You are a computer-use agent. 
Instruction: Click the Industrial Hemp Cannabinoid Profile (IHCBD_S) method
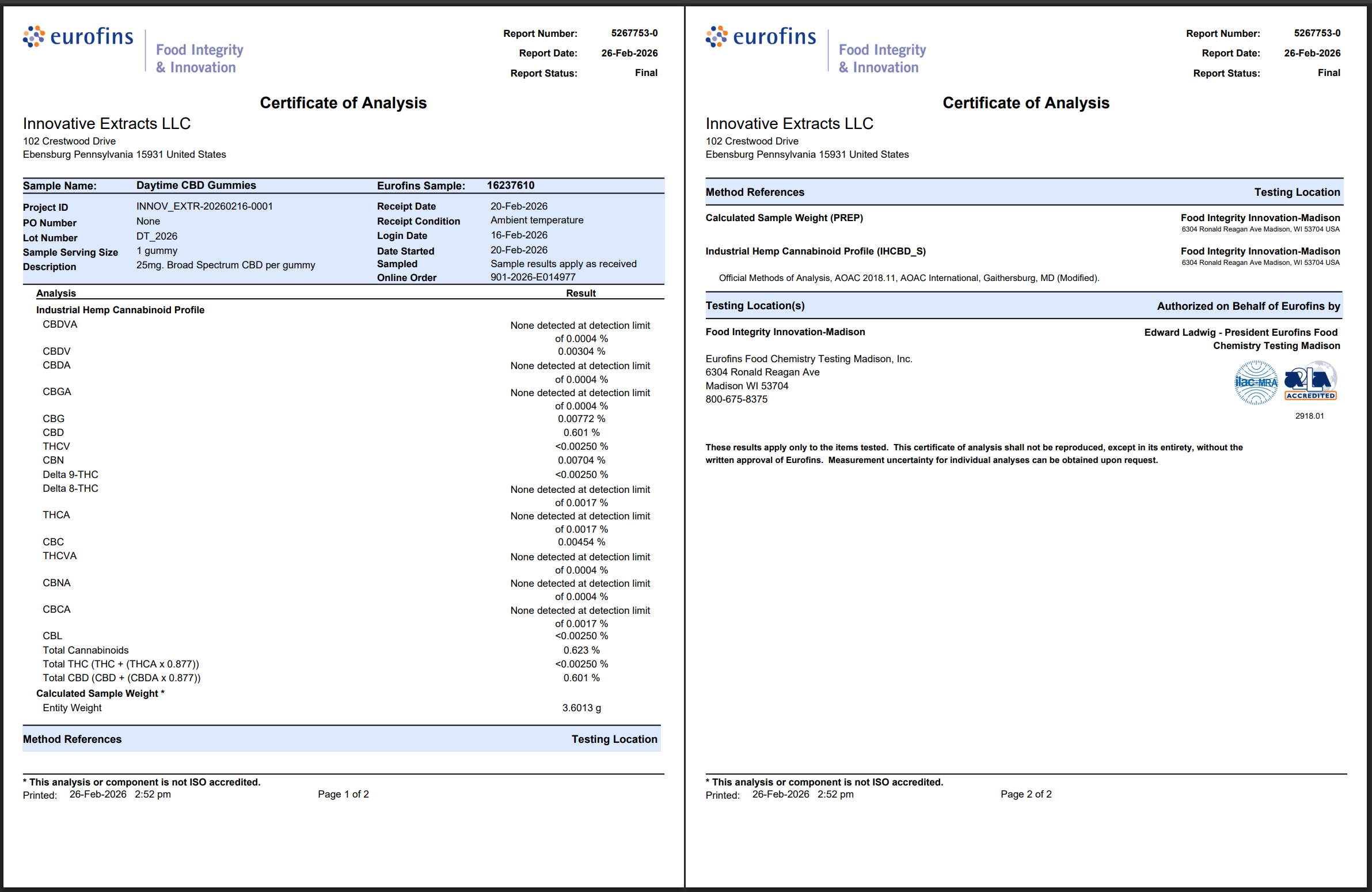[815, 251]
